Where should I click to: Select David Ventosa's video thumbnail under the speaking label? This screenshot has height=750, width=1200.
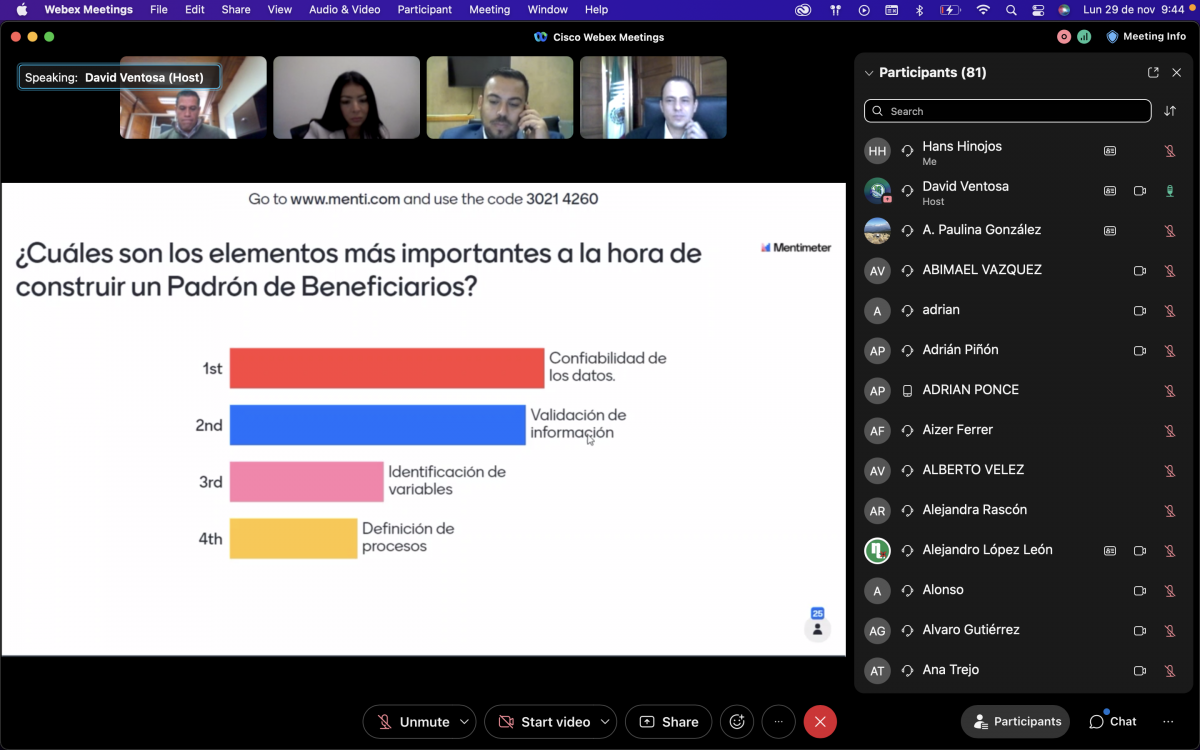[193, 97]
